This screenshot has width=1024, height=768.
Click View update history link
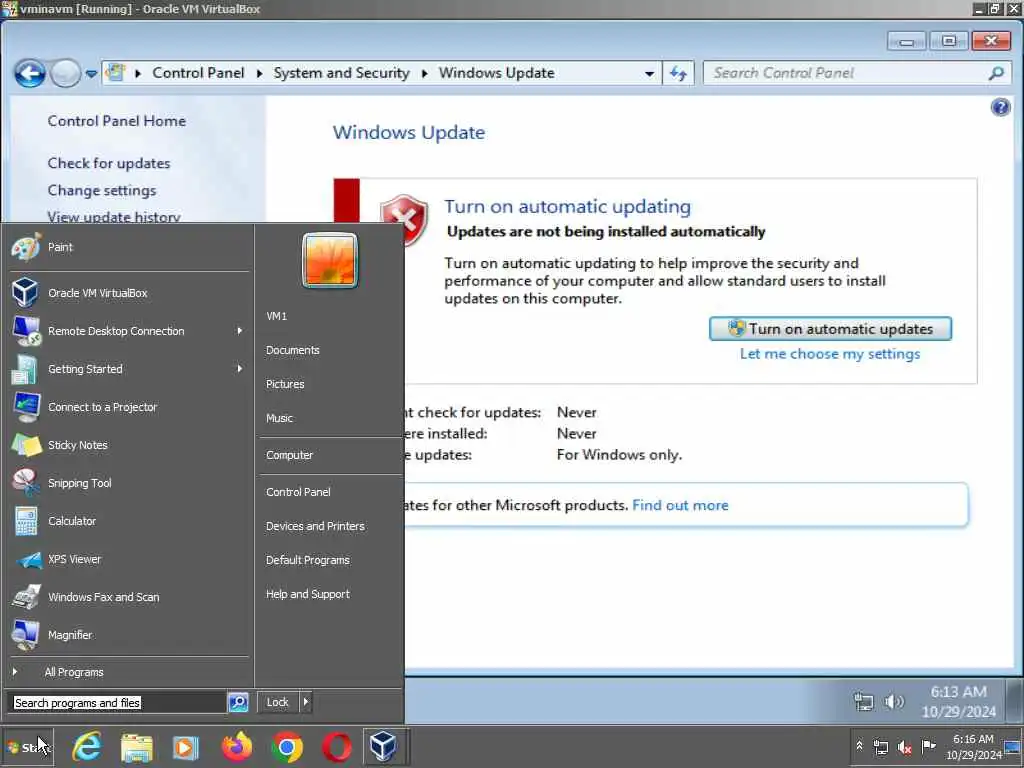point(114,217)
